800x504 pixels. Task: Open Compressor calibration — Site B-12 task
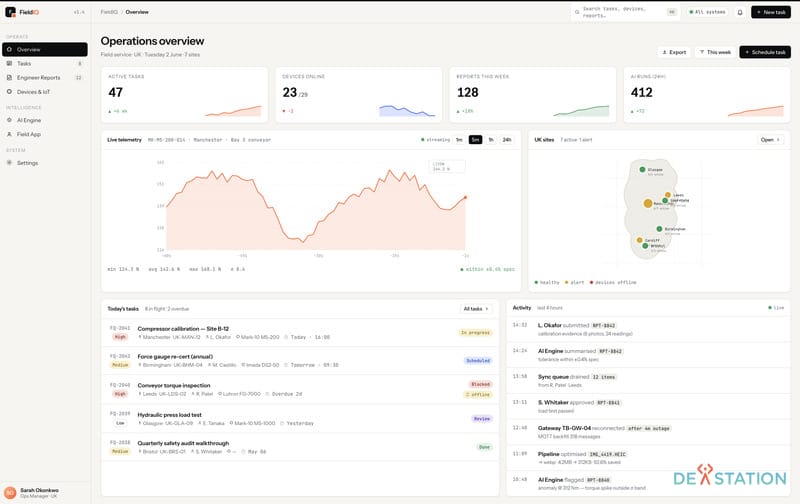click(x=300, y=333)
